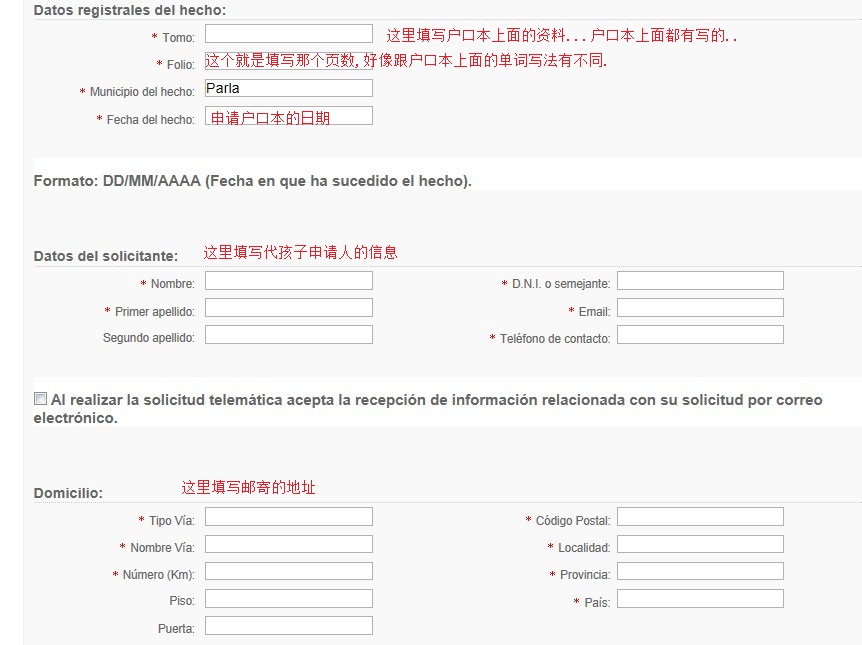The image size is (862, 645).
Task: Focus the Nombre Vía text box
Action: click(288, 545)
